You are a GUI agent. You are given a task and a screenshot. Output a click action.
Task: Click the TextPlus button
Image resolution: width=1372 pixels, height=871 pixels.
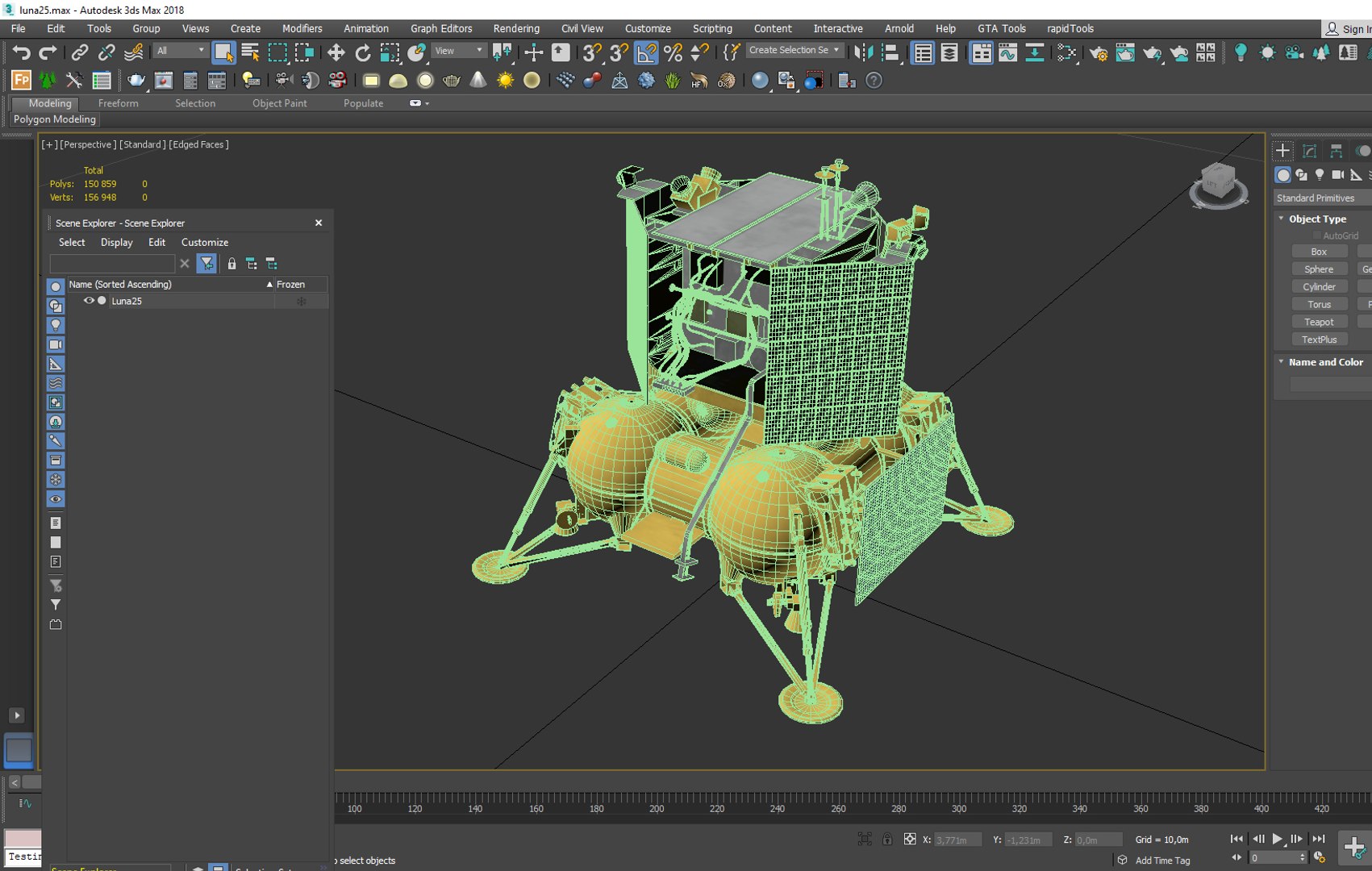point(1319,340)
